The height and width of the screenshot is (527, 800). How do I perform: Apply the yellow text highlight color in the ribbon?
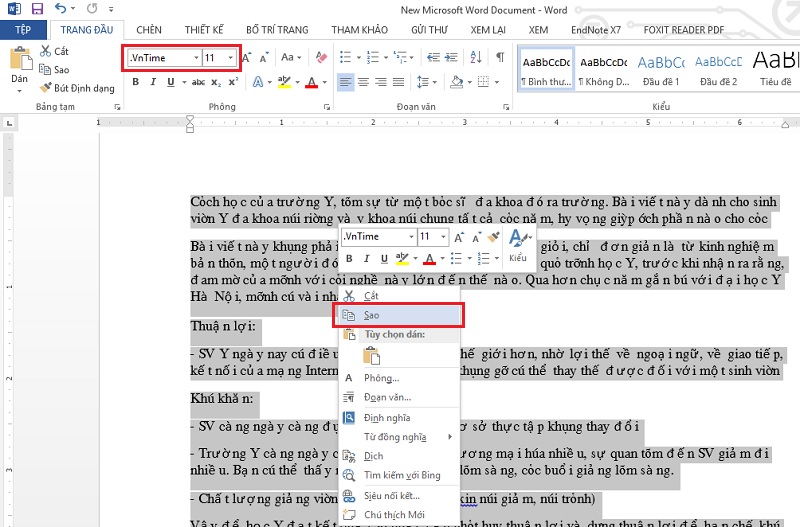point(284,82)
